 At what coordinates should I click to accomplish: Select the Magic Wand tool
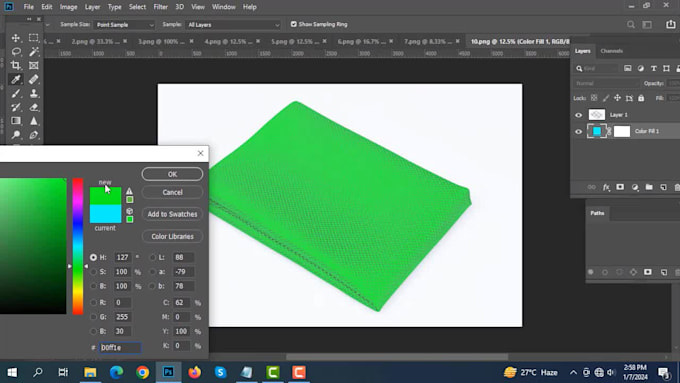tap(33, 52)
